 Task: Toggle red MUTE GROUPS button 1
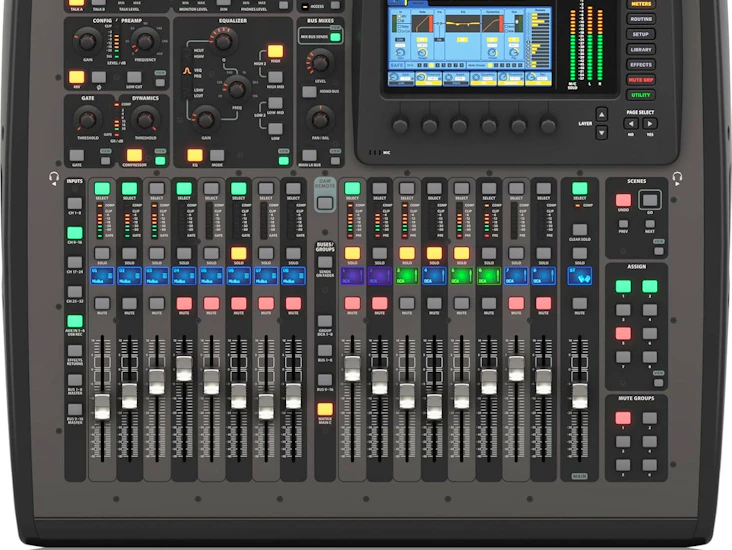click(x=623, y=418)
